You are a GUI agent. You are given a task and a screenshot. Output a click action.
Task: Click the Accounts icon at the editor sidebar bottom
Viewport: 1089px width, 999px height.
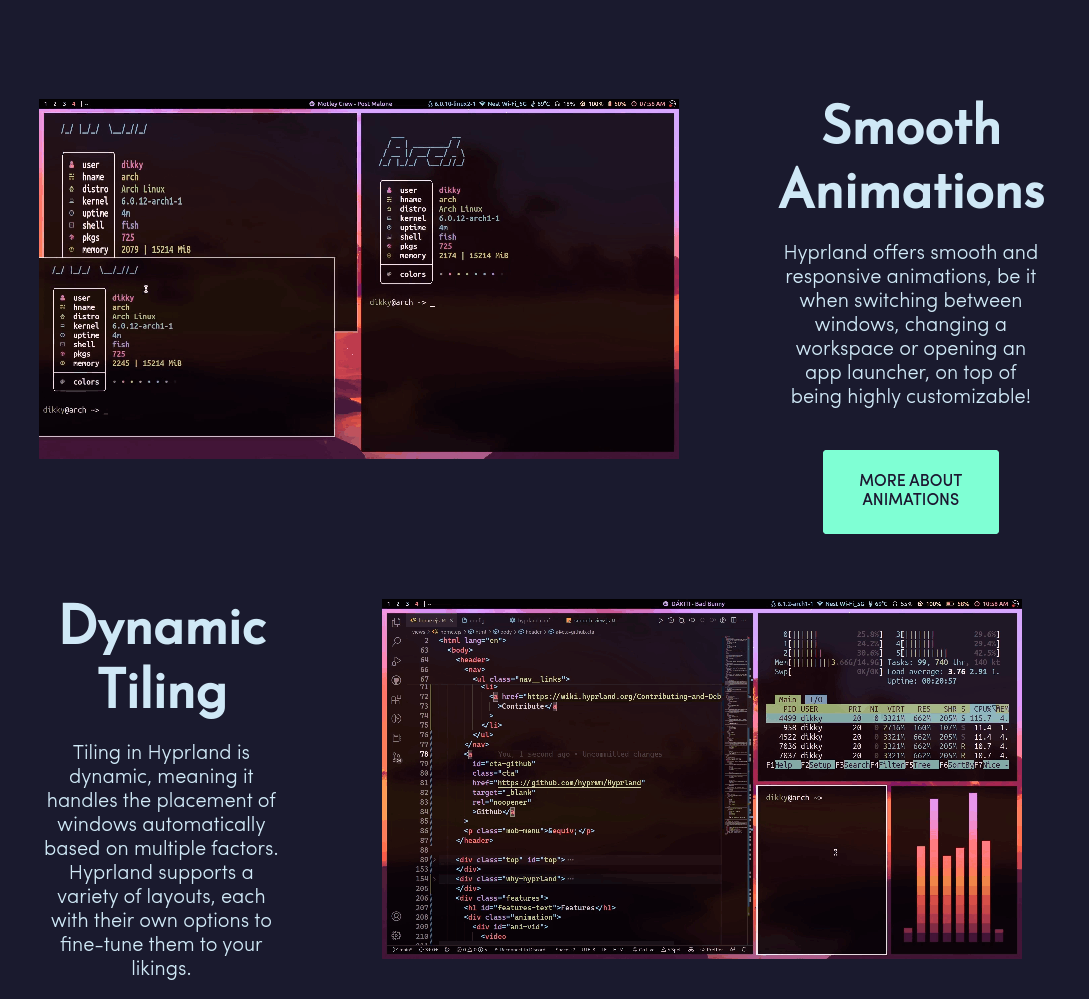pyautogui.click(x=397, y=916)
